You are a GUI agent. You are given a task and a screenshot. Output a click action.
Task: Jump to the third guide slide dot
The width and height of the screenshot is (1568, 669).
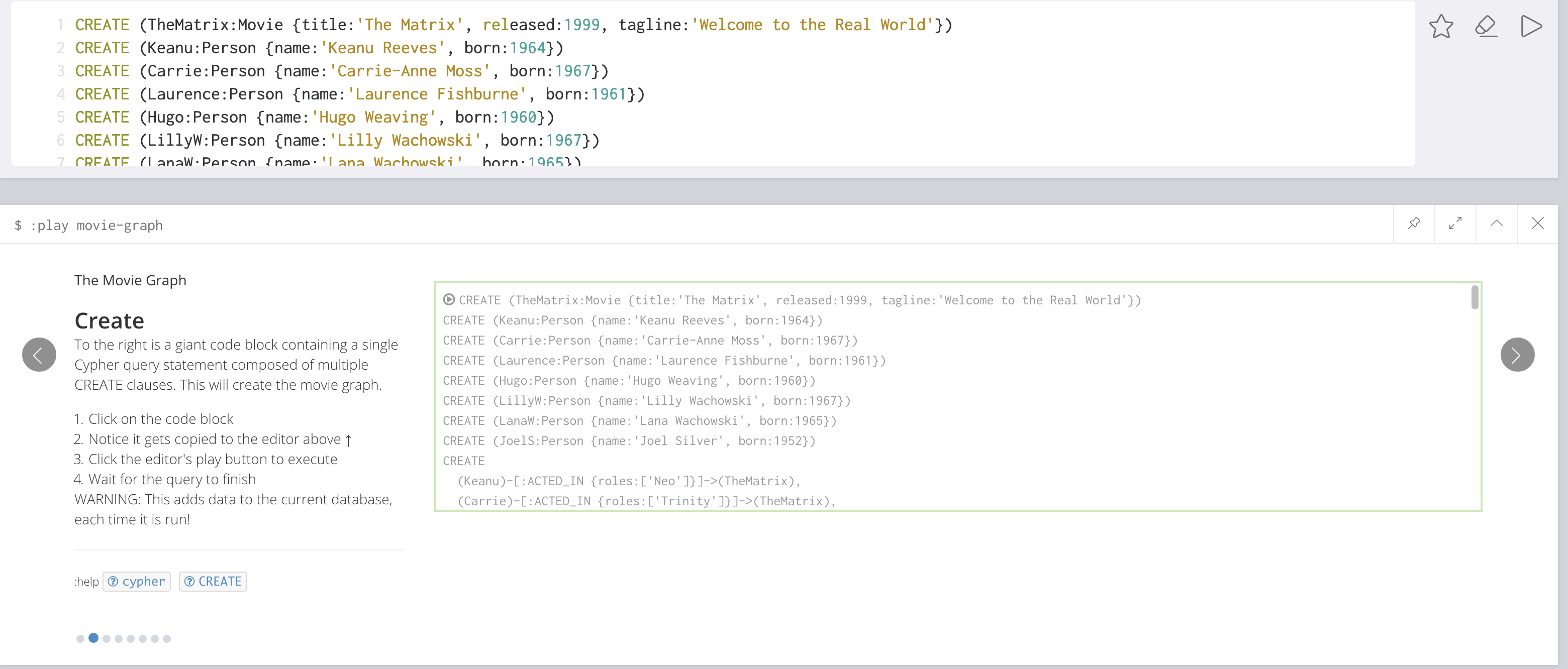point(107,638)
